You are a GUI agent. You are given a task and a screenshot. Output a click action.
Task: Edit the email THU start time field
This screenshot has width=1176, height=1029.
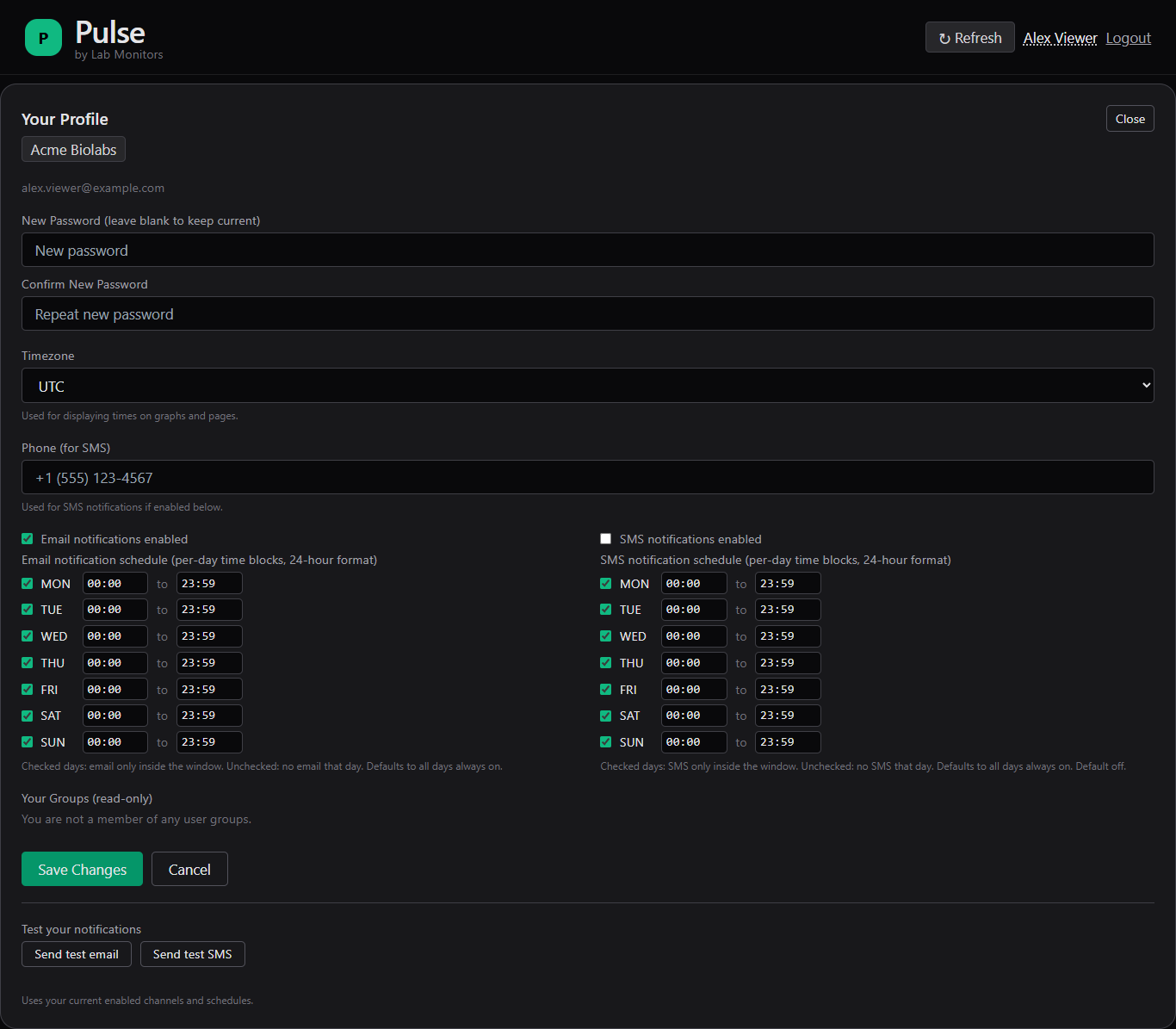tap(115, 663)
